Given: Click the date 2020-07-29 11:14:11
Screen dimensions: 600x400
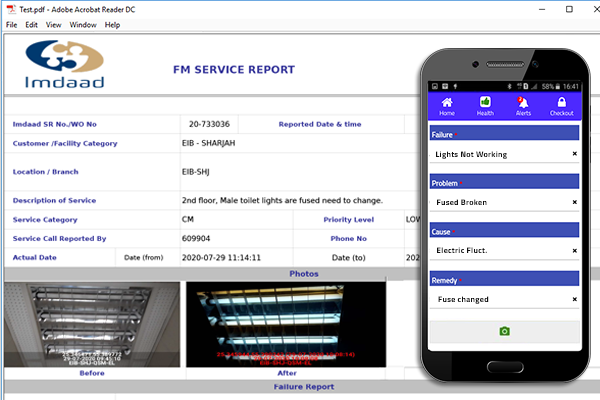Looking at the screenshot, I should (x=221, y=258).
